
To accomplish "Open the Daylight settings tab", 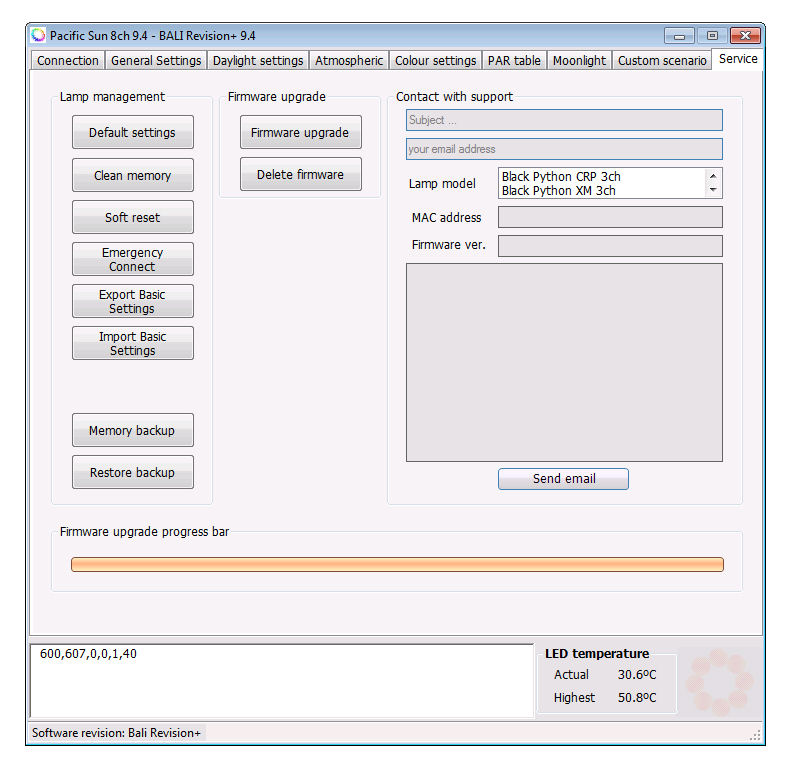I will (257, 61).
